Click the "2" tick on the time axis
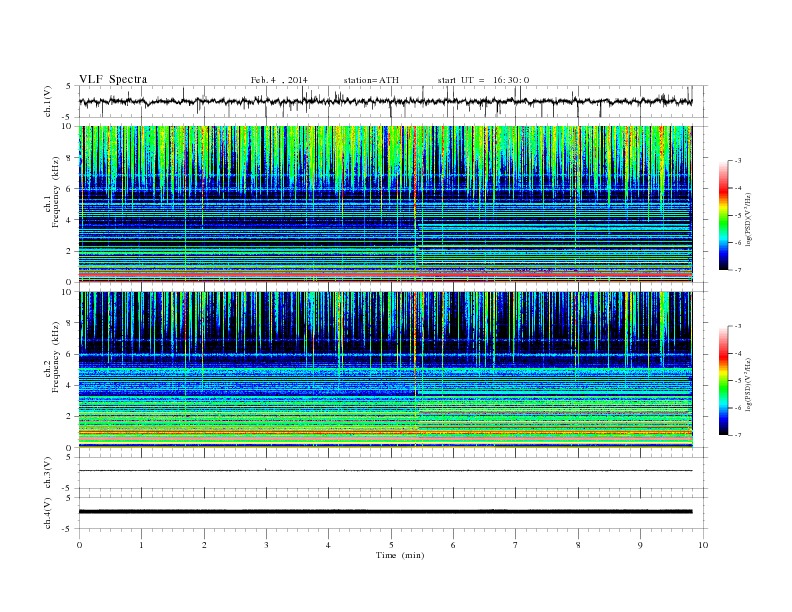This screenshot has width=792, height=612. coord(204,545)
